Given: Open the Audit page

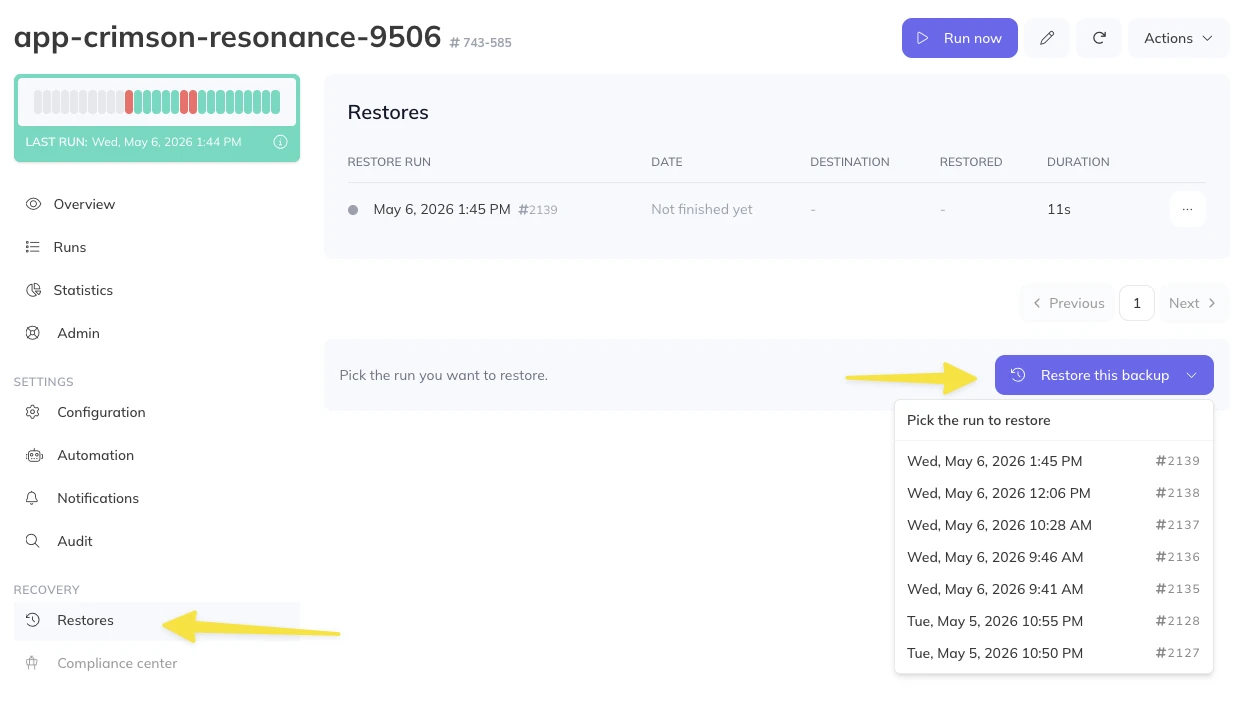Looking at the screenshot, I should (x=75, y=541).
